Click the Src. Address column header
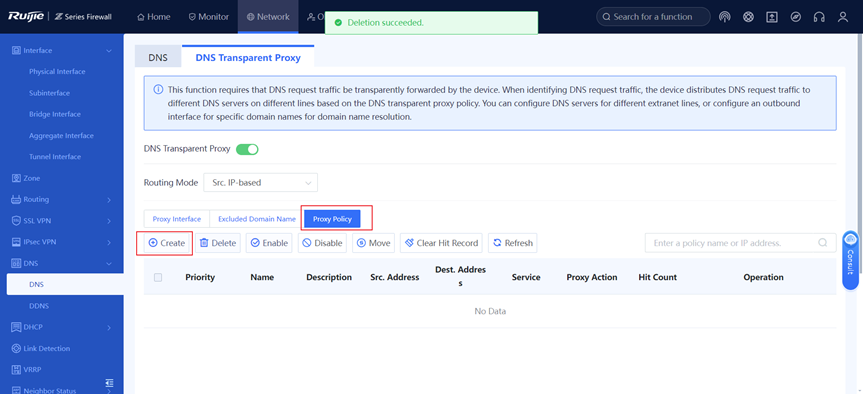The height and width of the screenshot is (394, 863). pos(395,277)
